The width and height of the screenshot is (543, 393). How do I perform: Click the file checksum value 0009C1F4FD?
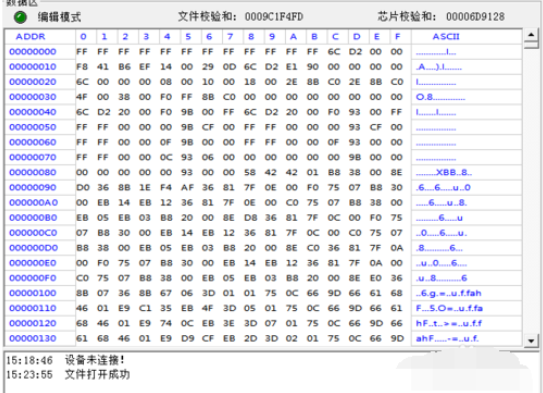[274, 17]
